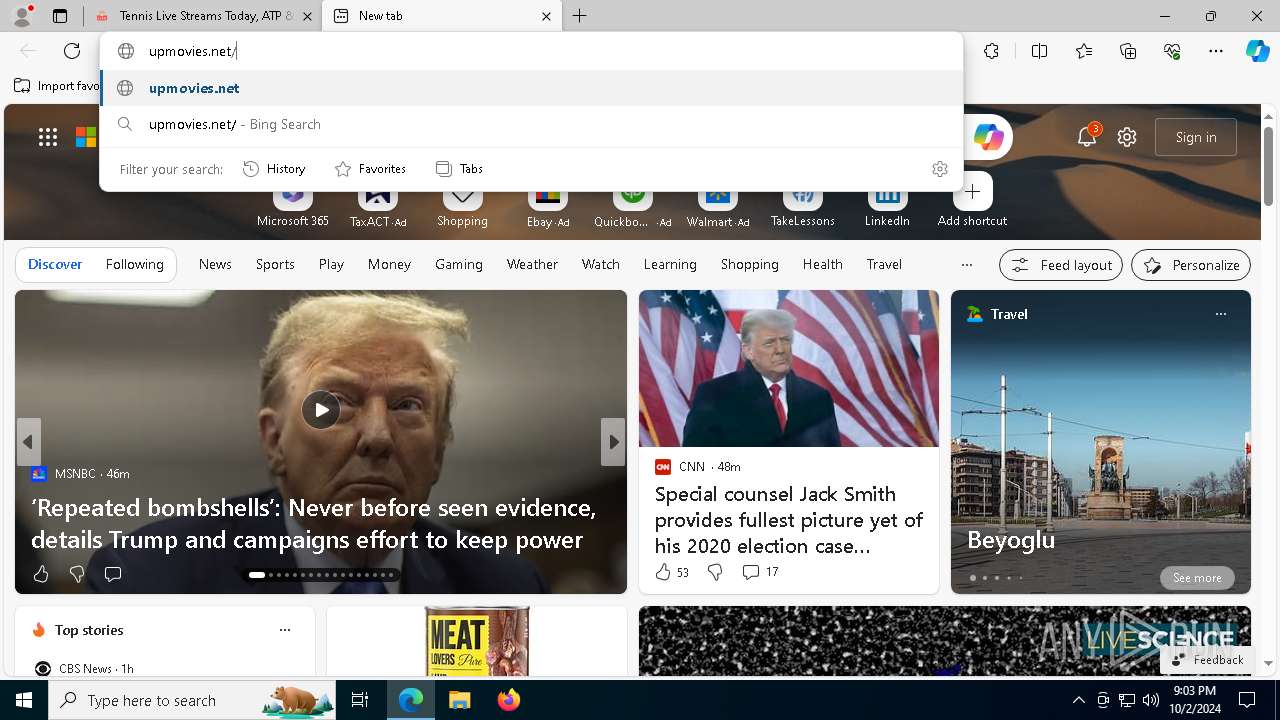Open Favorites star in toolbar

pyautogui.click(x=1084, y=51)
